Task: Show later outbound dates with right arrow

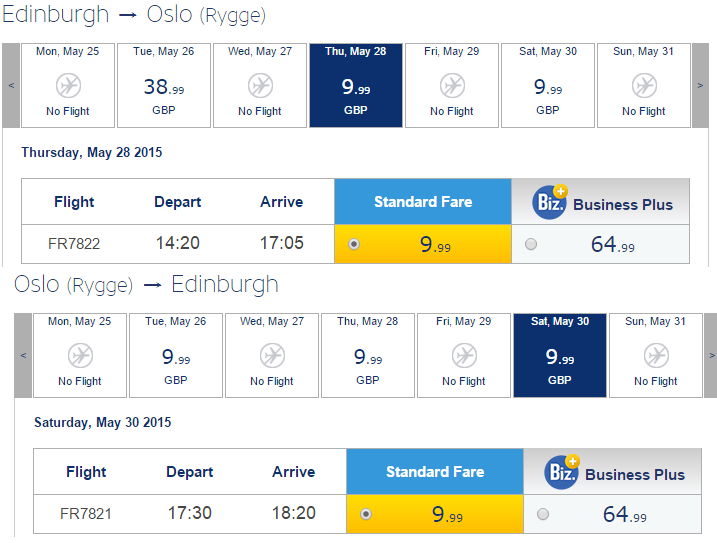Action: click(700, 86)
